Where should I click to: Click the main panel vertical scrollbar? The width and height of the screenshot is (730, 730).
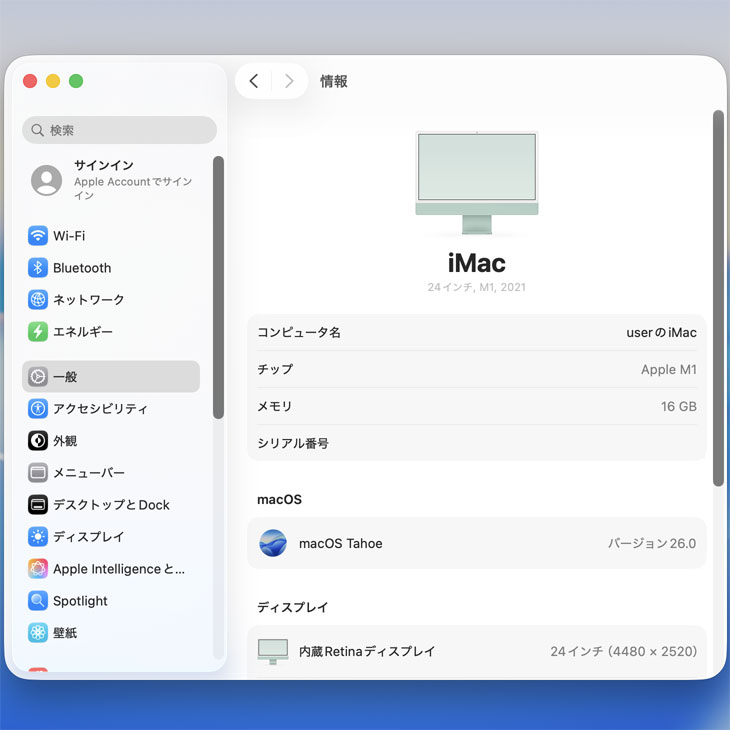pyautogui.click(x=717, y=298)
